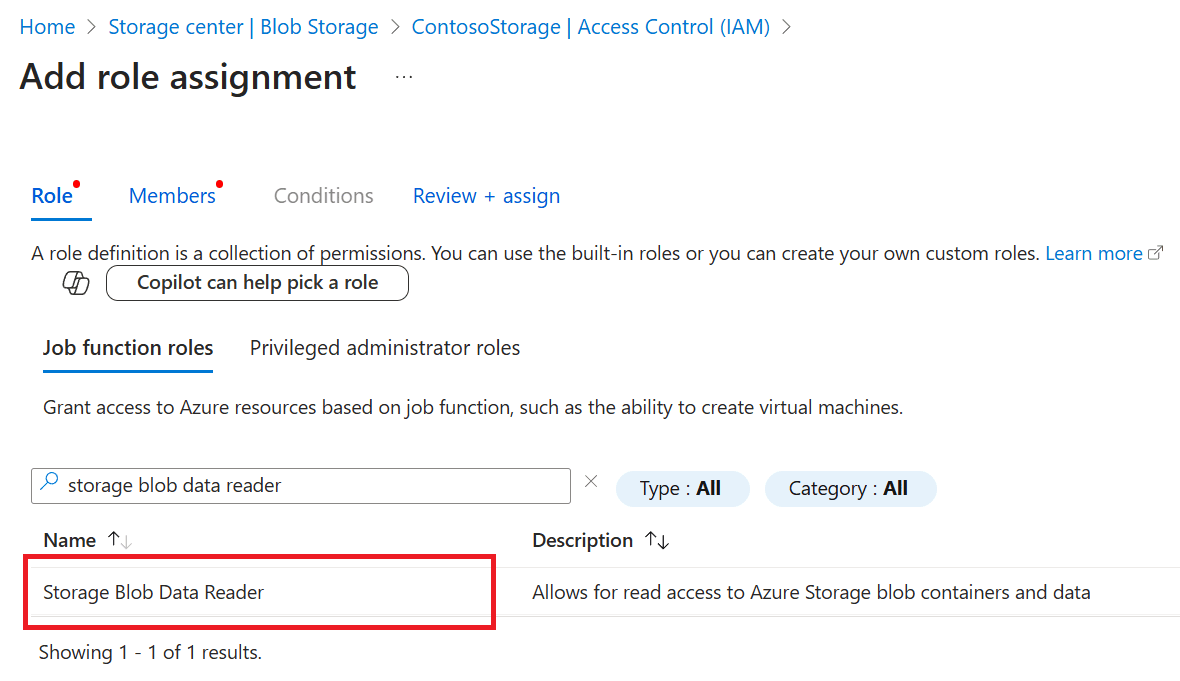The width and height of the screenshot is (1180, 681).
Task: Select the Storage Blob Data Reader role
Action: (x=154, y=593)
